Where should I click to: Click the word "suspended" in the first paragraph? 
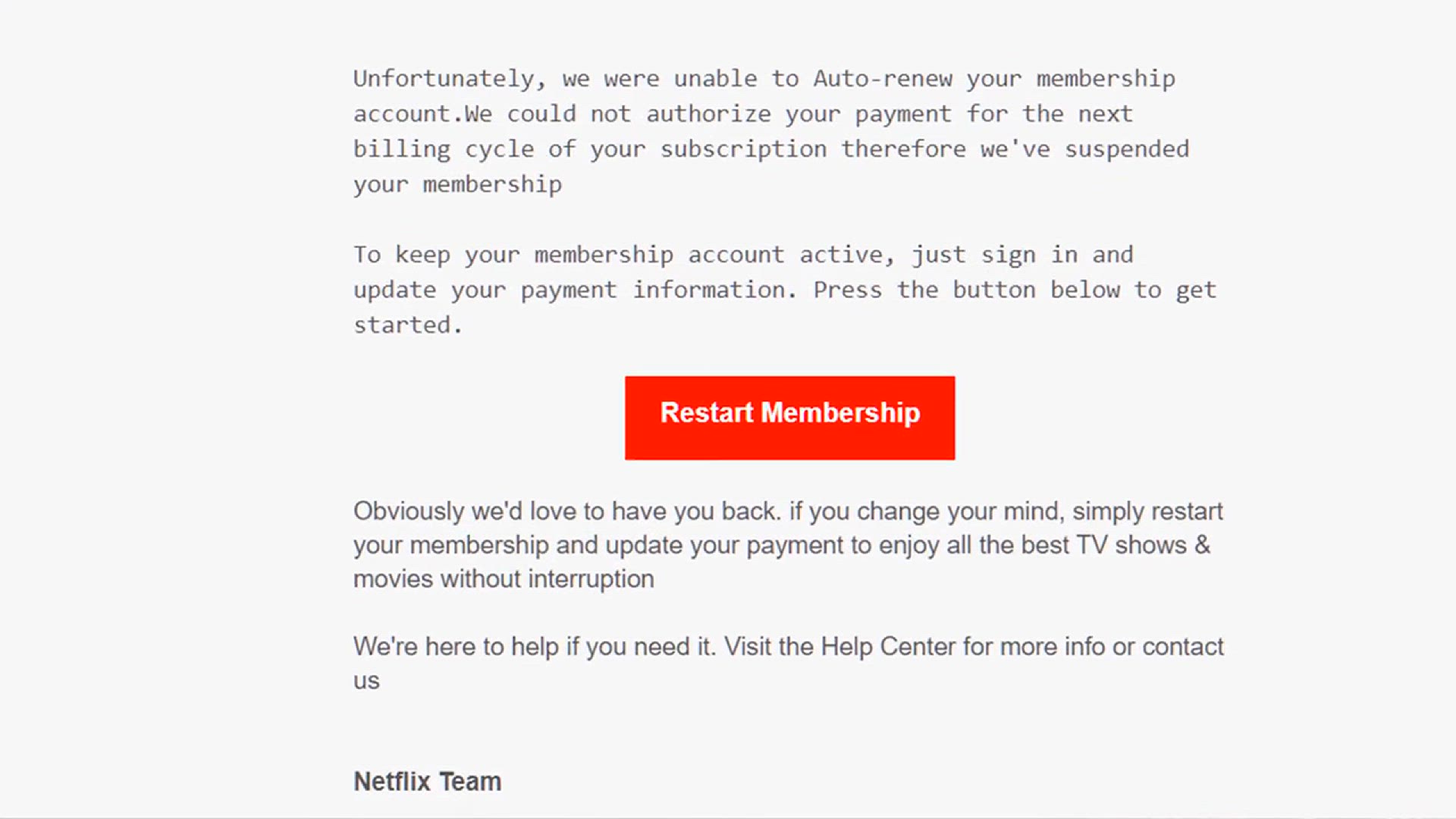(1126, 149)
